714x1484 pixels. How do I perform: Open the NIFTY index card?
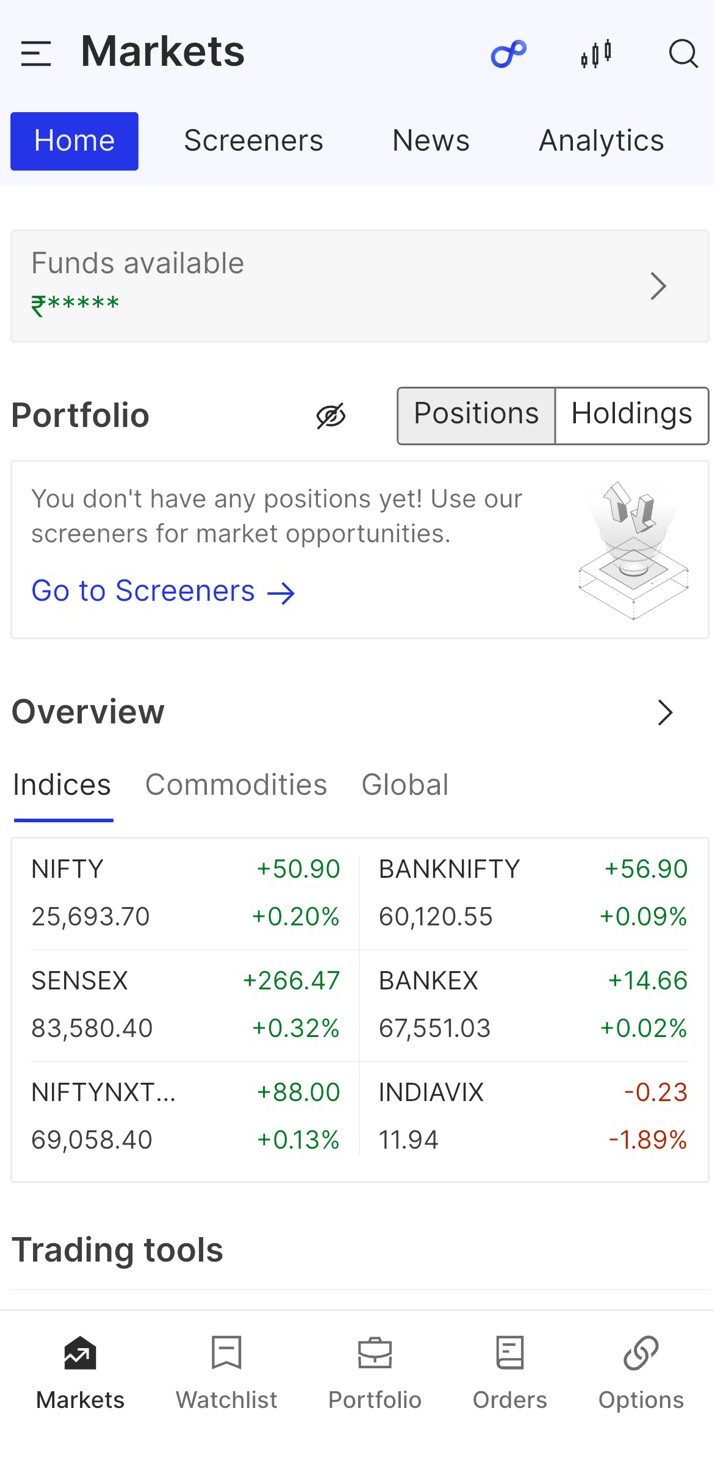click(x=185, y=893)
